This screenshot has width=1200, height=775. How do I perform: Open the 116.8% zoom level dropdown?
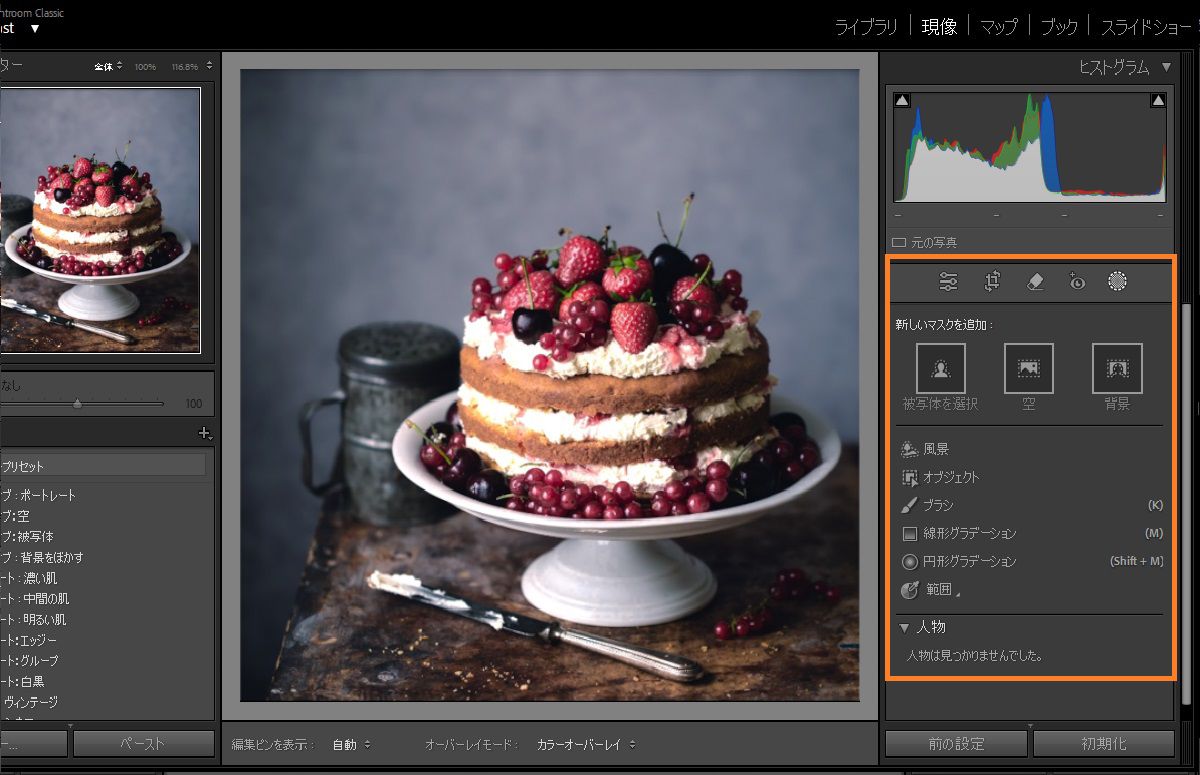(x=192, y=66)
